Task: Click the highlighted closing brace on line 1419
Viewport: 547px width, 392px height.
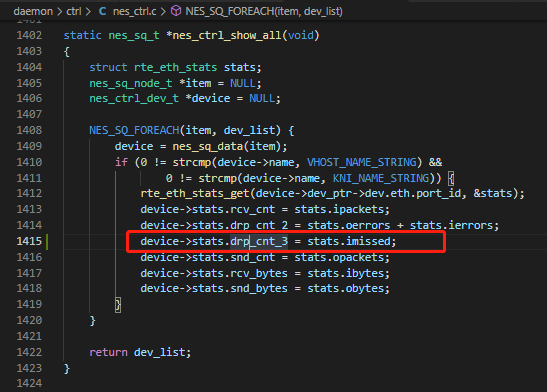Action: coord(118,305)
